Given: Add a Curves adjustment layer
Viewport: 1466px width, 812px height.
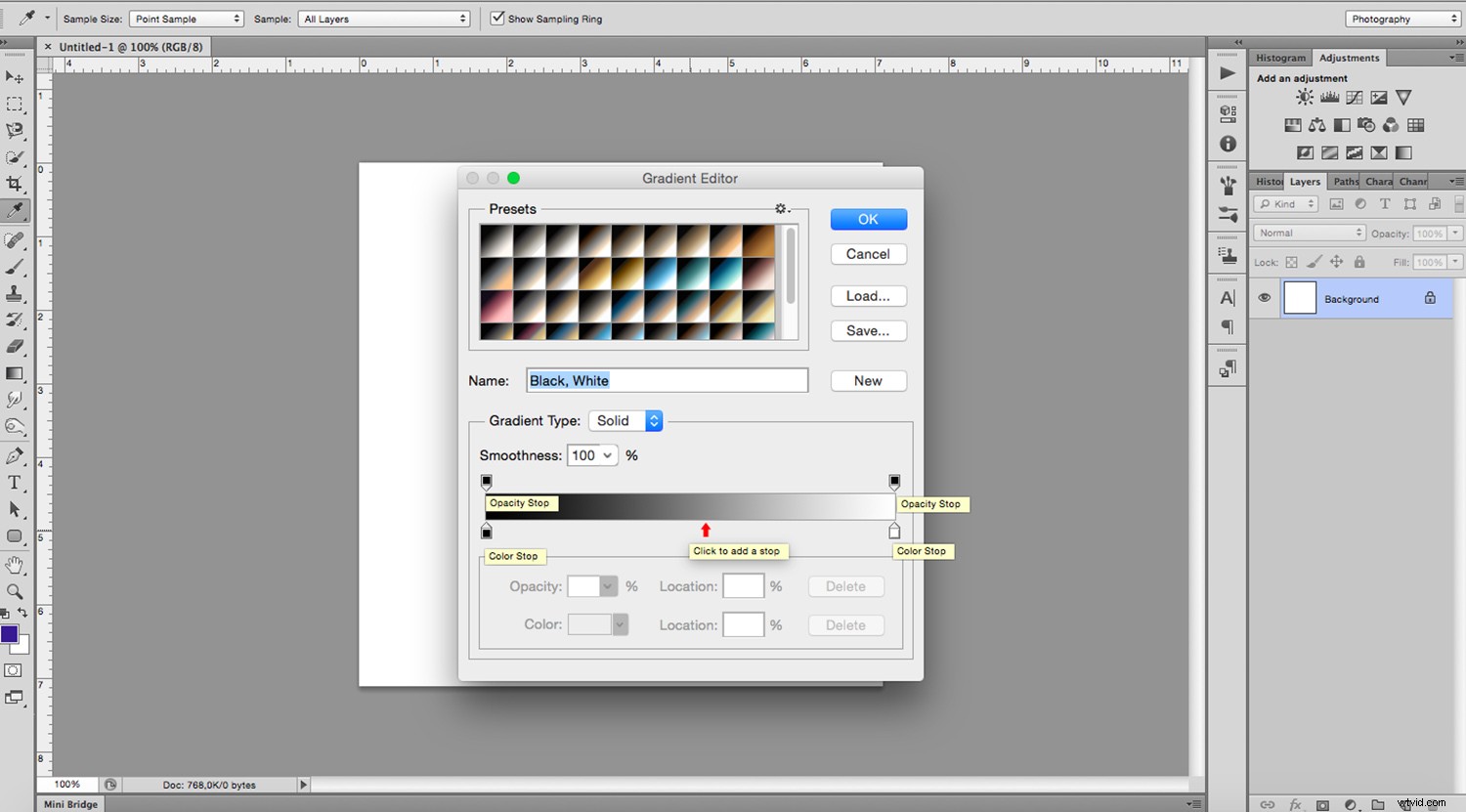Looking at the screenshot, I should pyautogui.click(x=1354, y=97).
